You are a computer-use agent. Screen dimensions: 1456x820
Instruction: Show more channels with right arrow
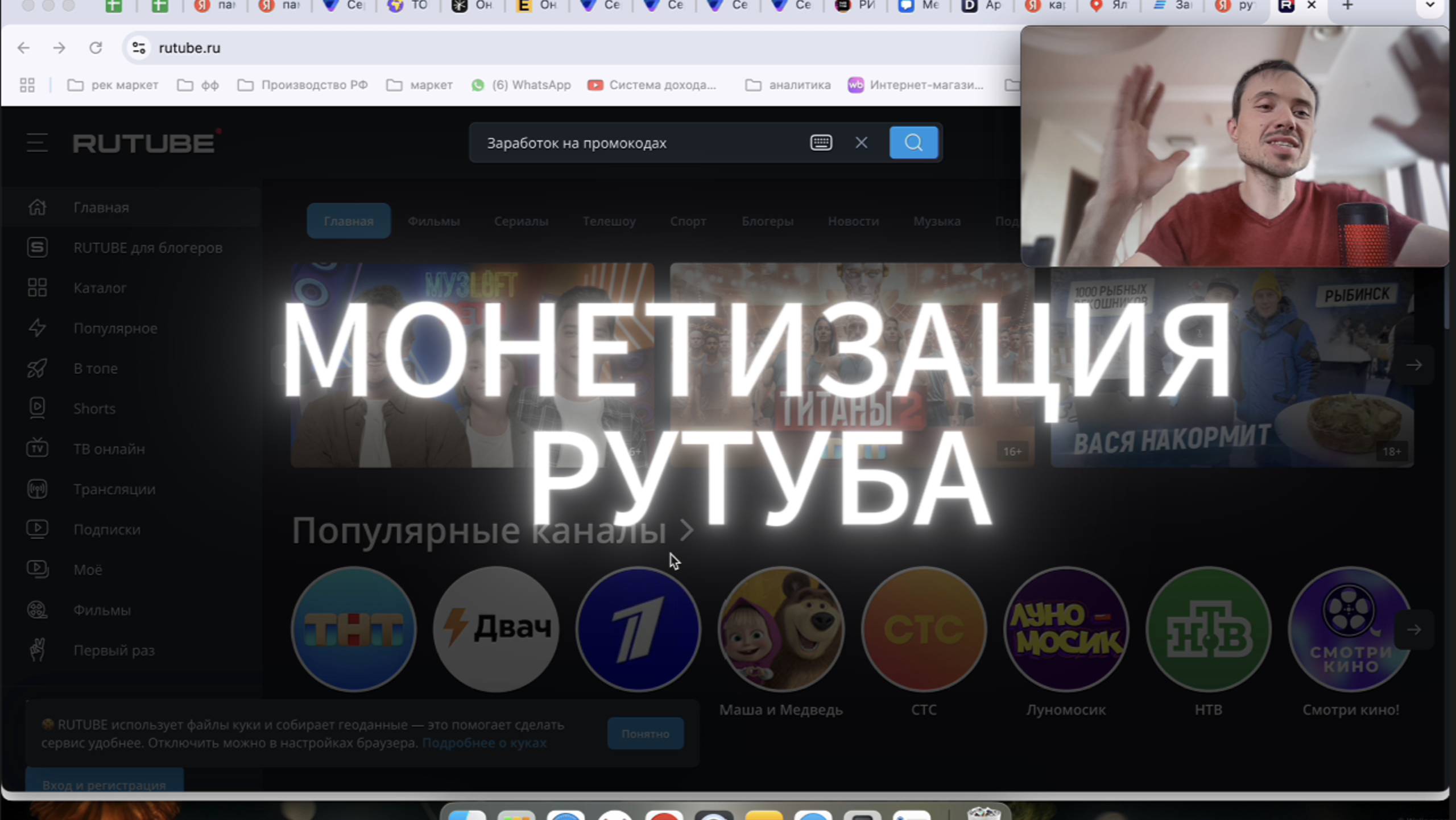pos(1413,629)
